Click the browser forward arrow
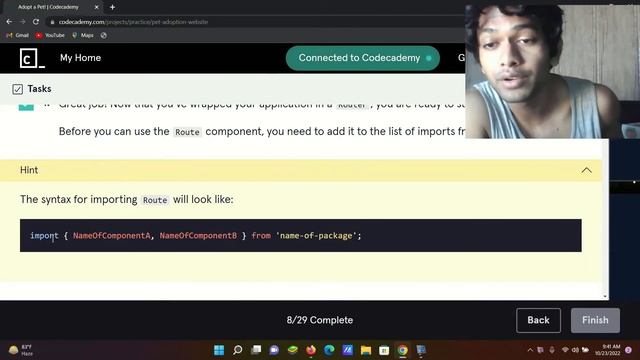This screenshot has width=640, height=360. pos(22,22)
